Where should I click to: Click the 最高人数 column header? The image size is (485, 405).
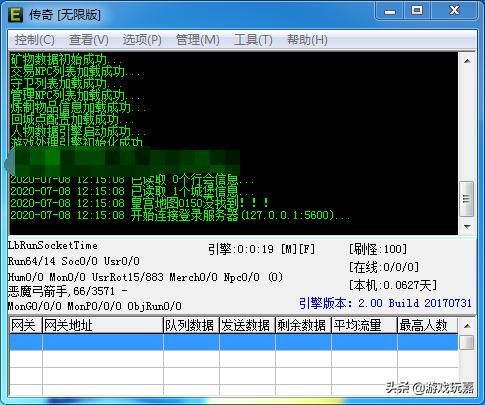tap(428, 325)
